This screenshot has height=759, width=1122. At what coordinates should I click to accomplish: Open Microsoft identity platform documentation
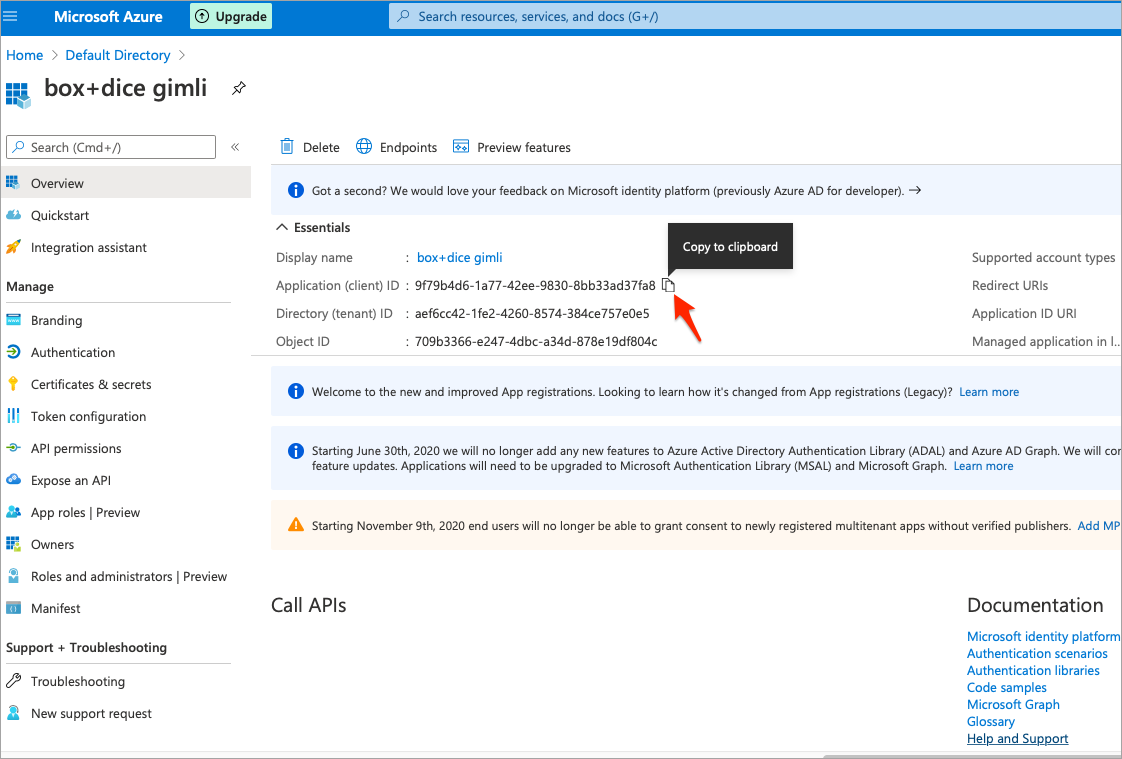(1043, 636)
